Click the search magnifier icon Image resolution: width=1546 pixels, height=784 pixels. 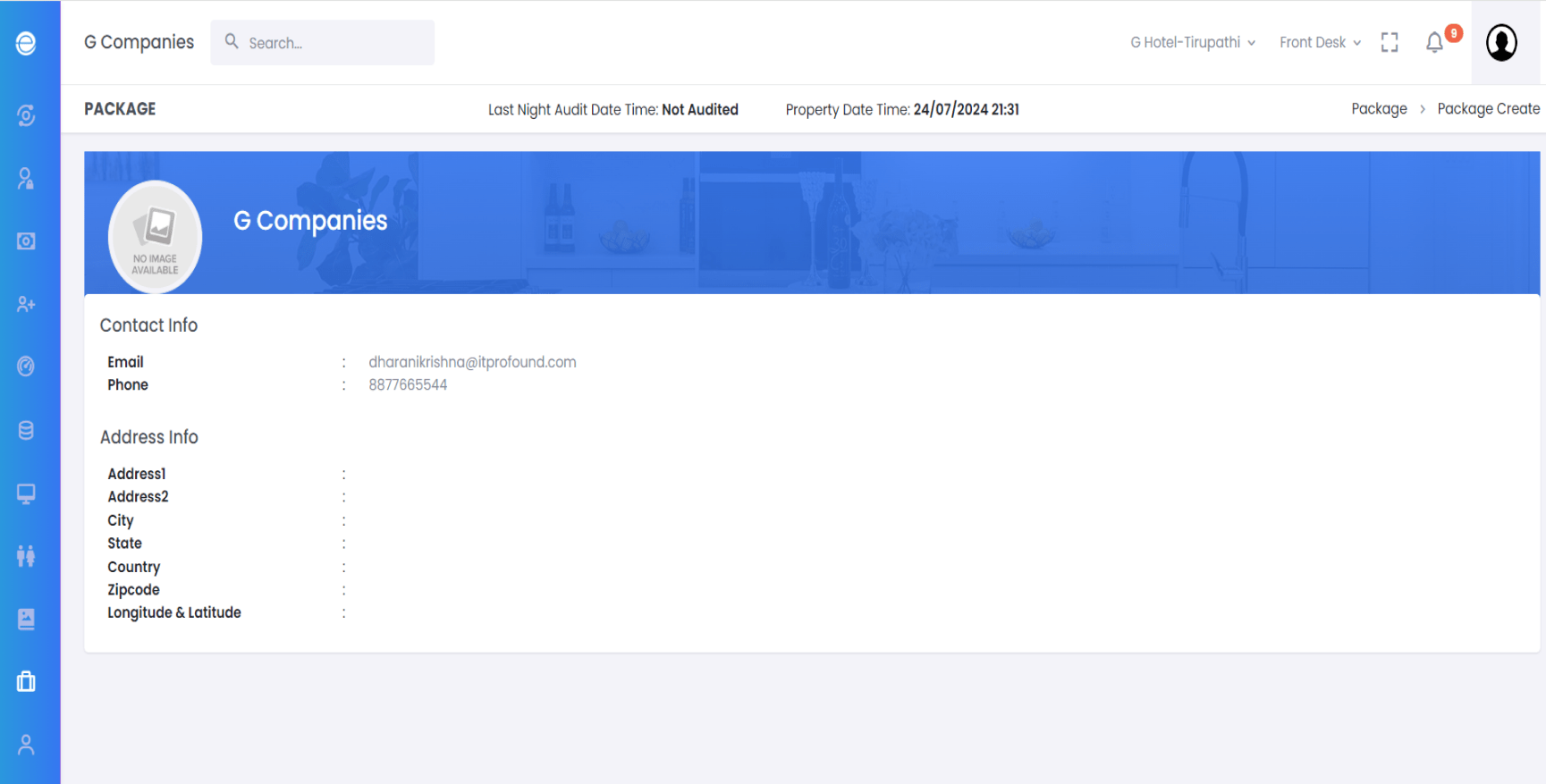(x=232, y=41)
